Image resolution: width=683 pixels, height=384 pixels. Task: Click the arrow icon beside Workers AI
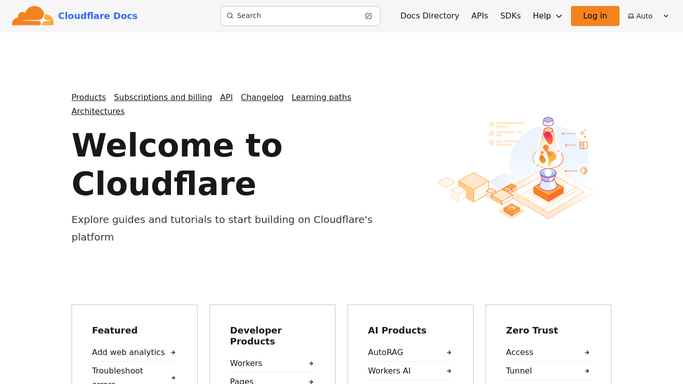click(x=449, y=371)
